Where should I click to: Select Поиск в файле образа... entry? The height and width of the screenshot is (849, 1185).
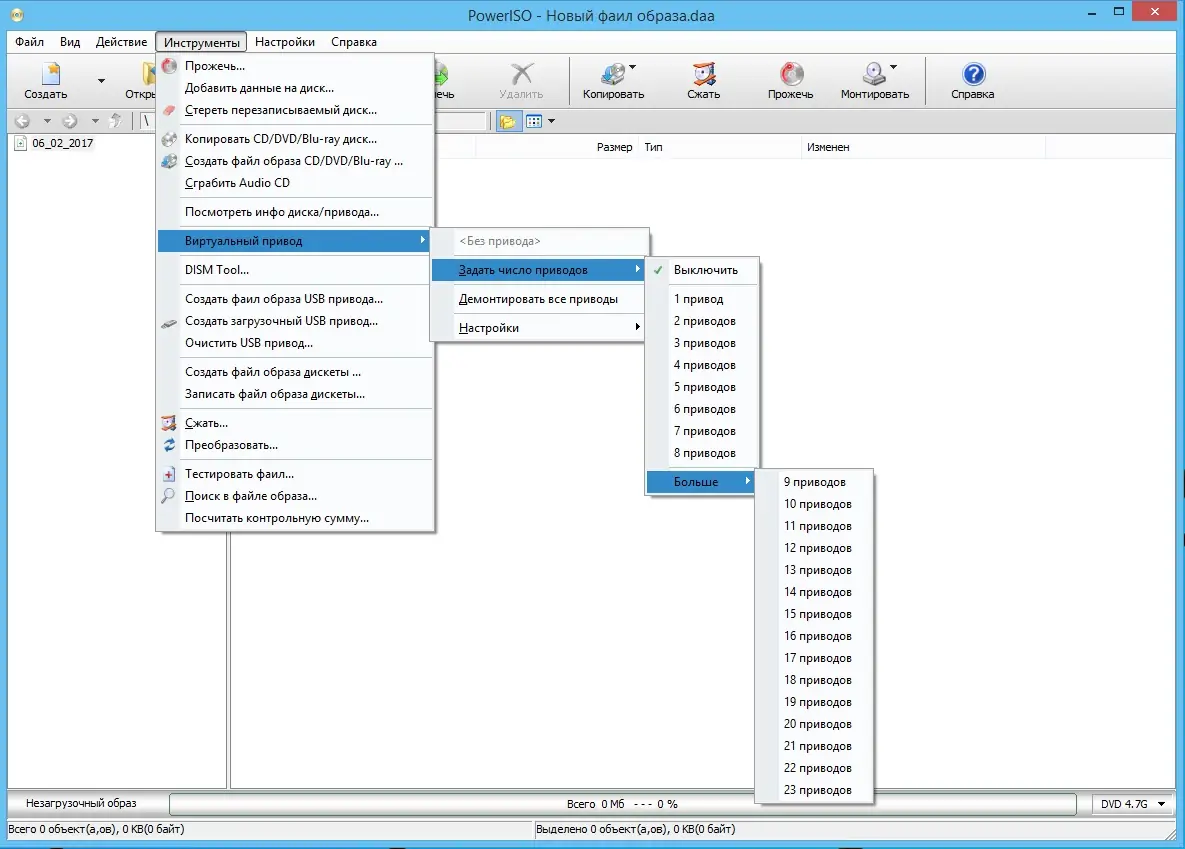(295, 496)
